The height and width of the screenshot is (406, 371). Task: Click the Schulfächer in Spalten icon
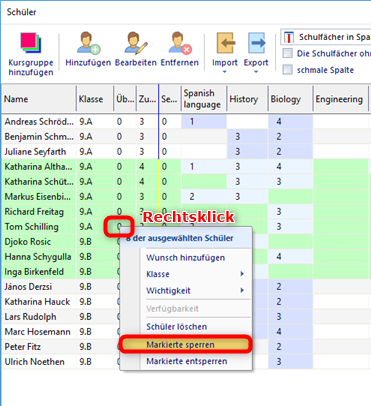coord(289,37)
